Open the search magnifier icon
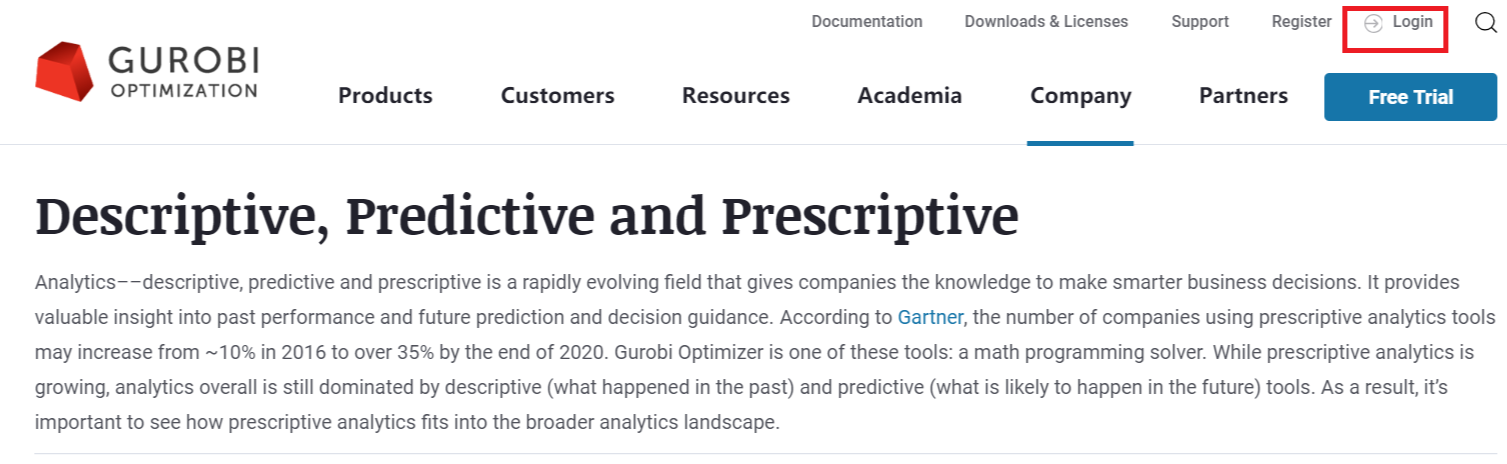The width and height of the screenshot is (1507, 464). coord(1486,22)
